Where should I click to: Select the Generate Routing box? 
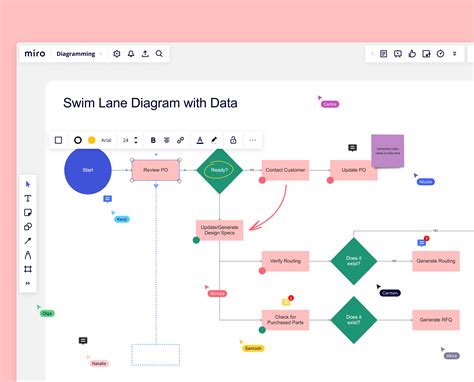click(436, 261)
